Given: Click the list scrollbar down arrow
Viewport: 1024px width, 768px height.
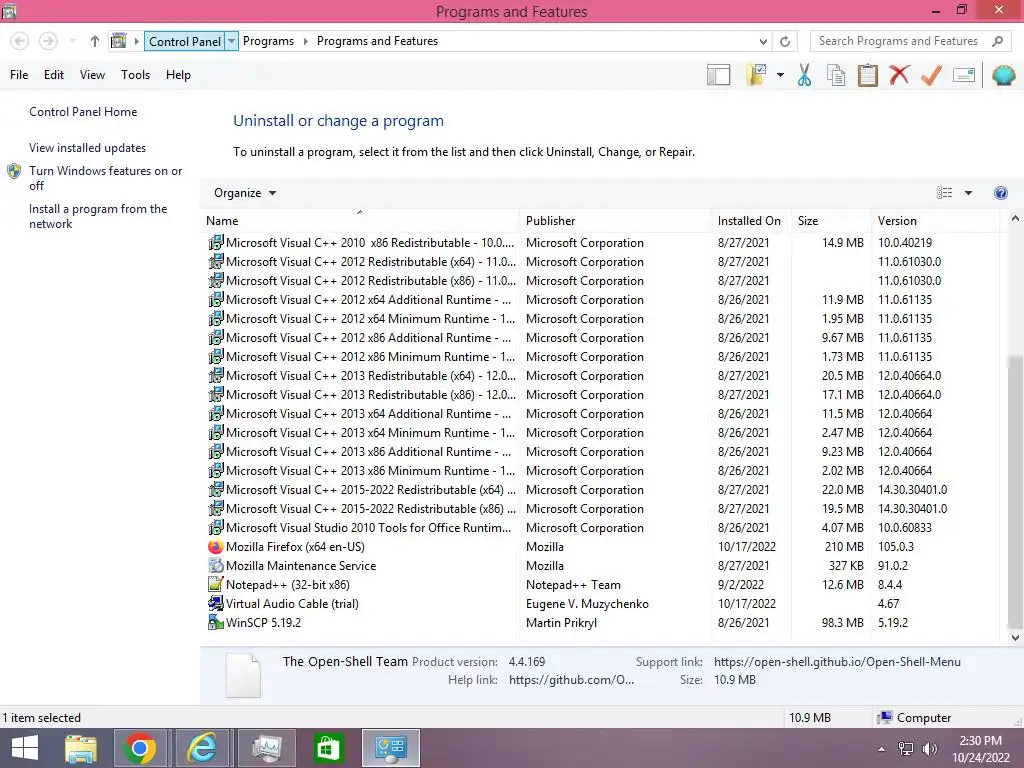Looking at the screenshot, I should coord(1015,638).
